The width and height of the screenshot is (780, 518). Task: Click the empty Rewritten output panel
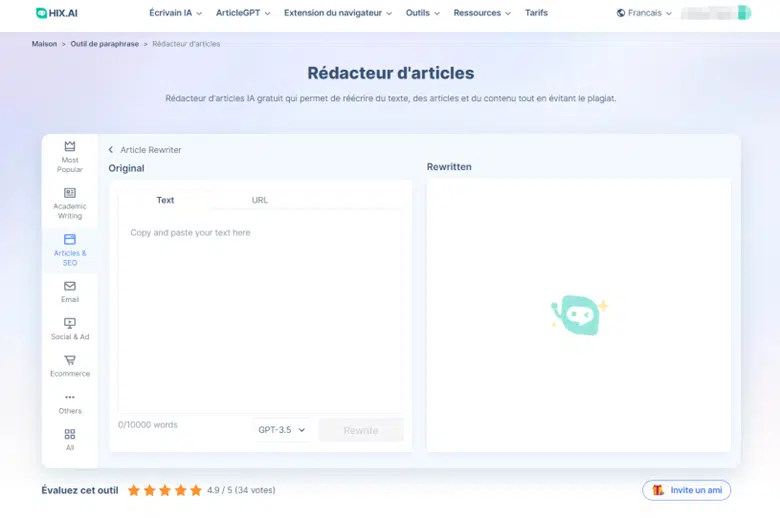coord(579,315)
